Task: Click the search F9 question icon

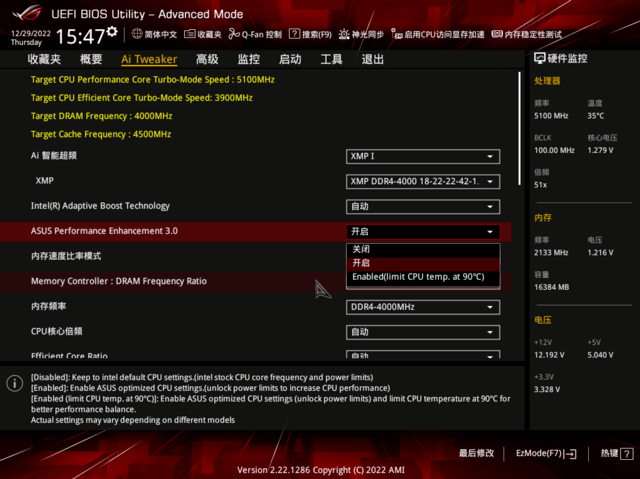Action: 294,34
